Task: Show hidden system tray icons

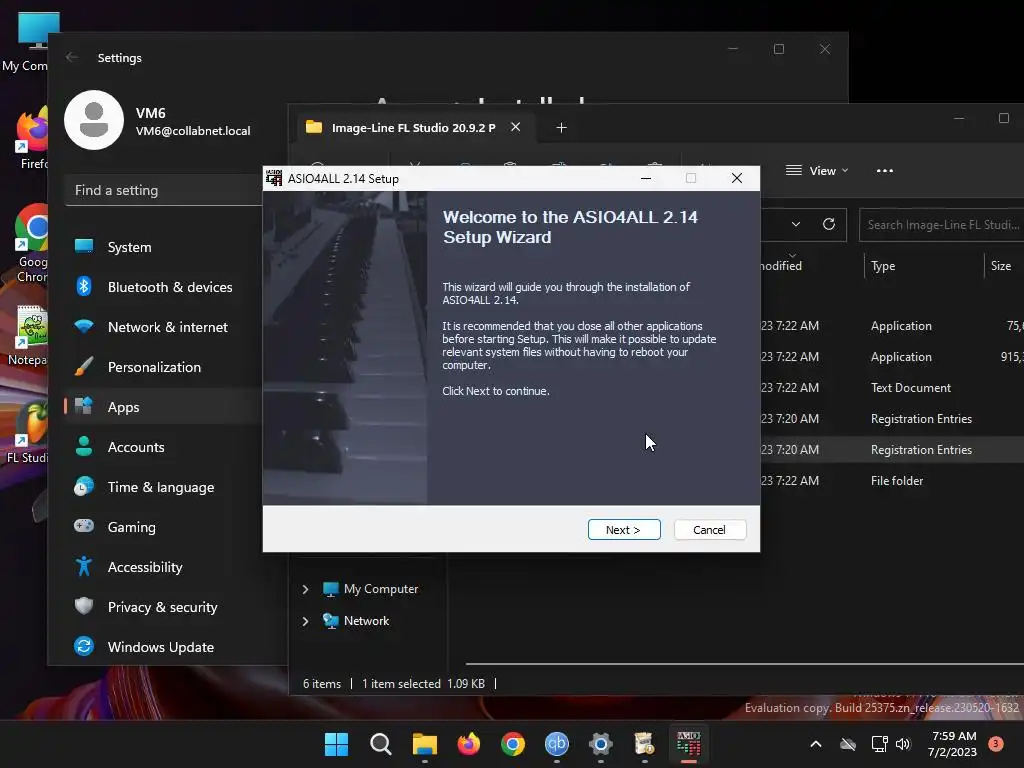Action: coord(816,744)
